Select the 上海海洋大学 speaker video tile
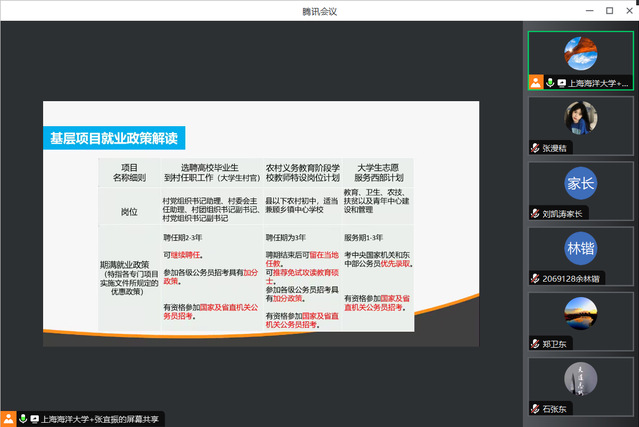Viewport: 639px width, 427px height. 580,55
